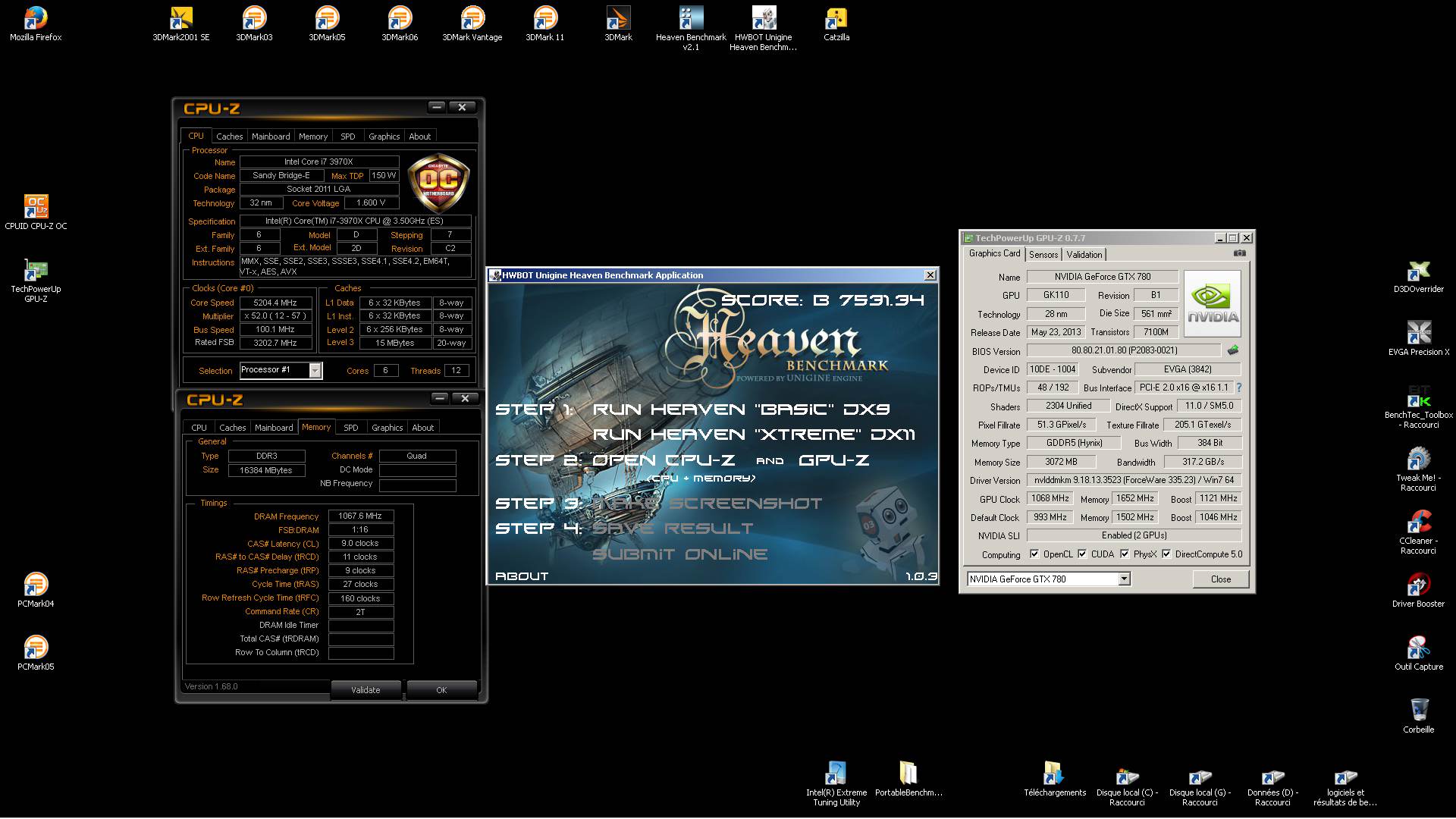Toggle DirectCompute 5.0 checkbox
This screenshot has width=1456, height=819.
pos(1166,554)
